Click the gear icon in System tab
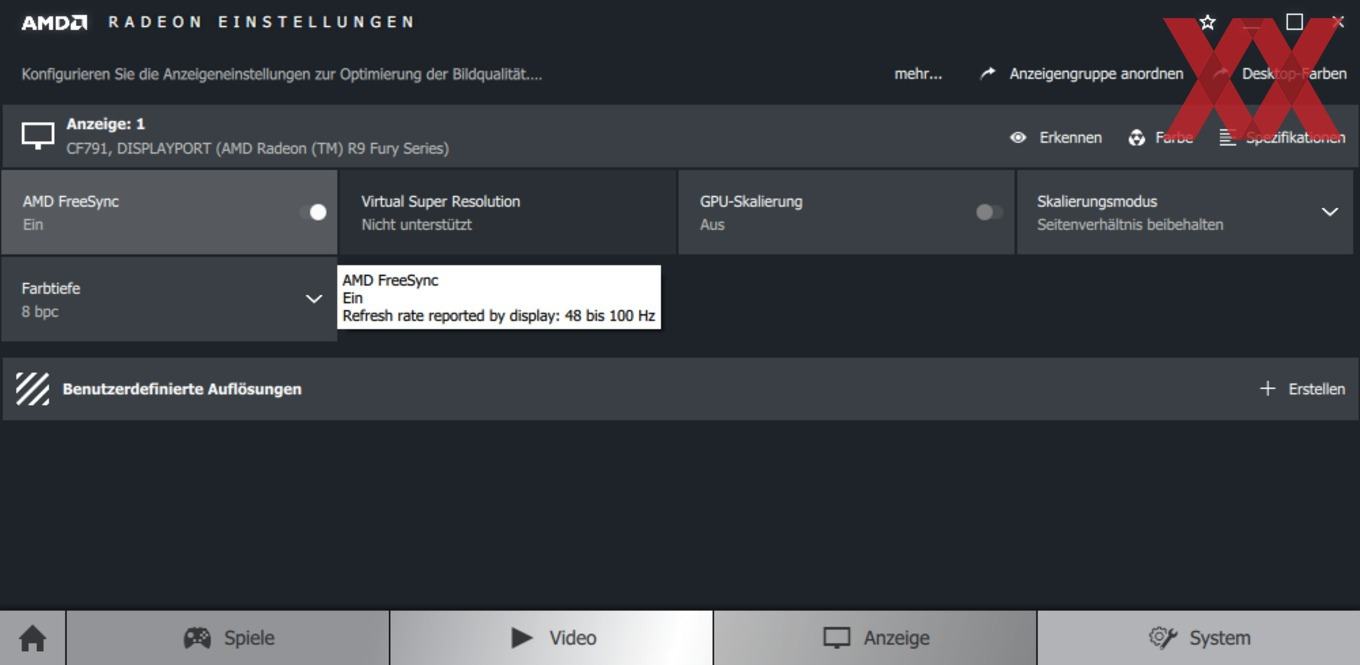The height and width of the screenshot is (665, 1360). [x=1162, y=638]
